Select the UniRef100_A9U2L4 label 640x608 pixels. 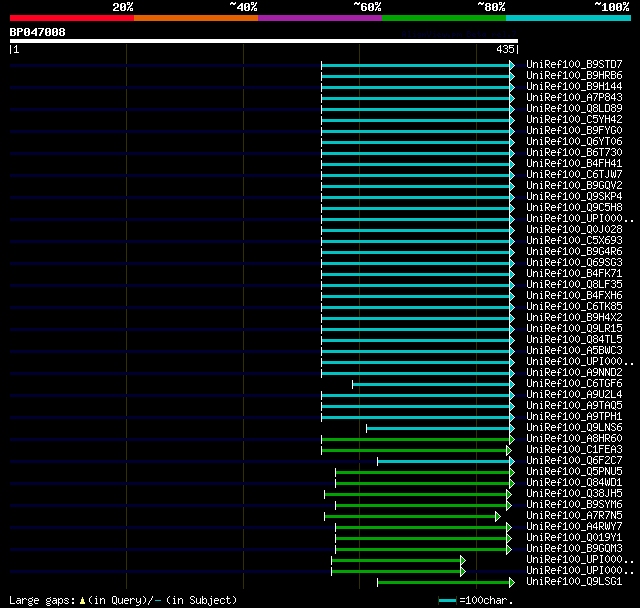point(574,395)
